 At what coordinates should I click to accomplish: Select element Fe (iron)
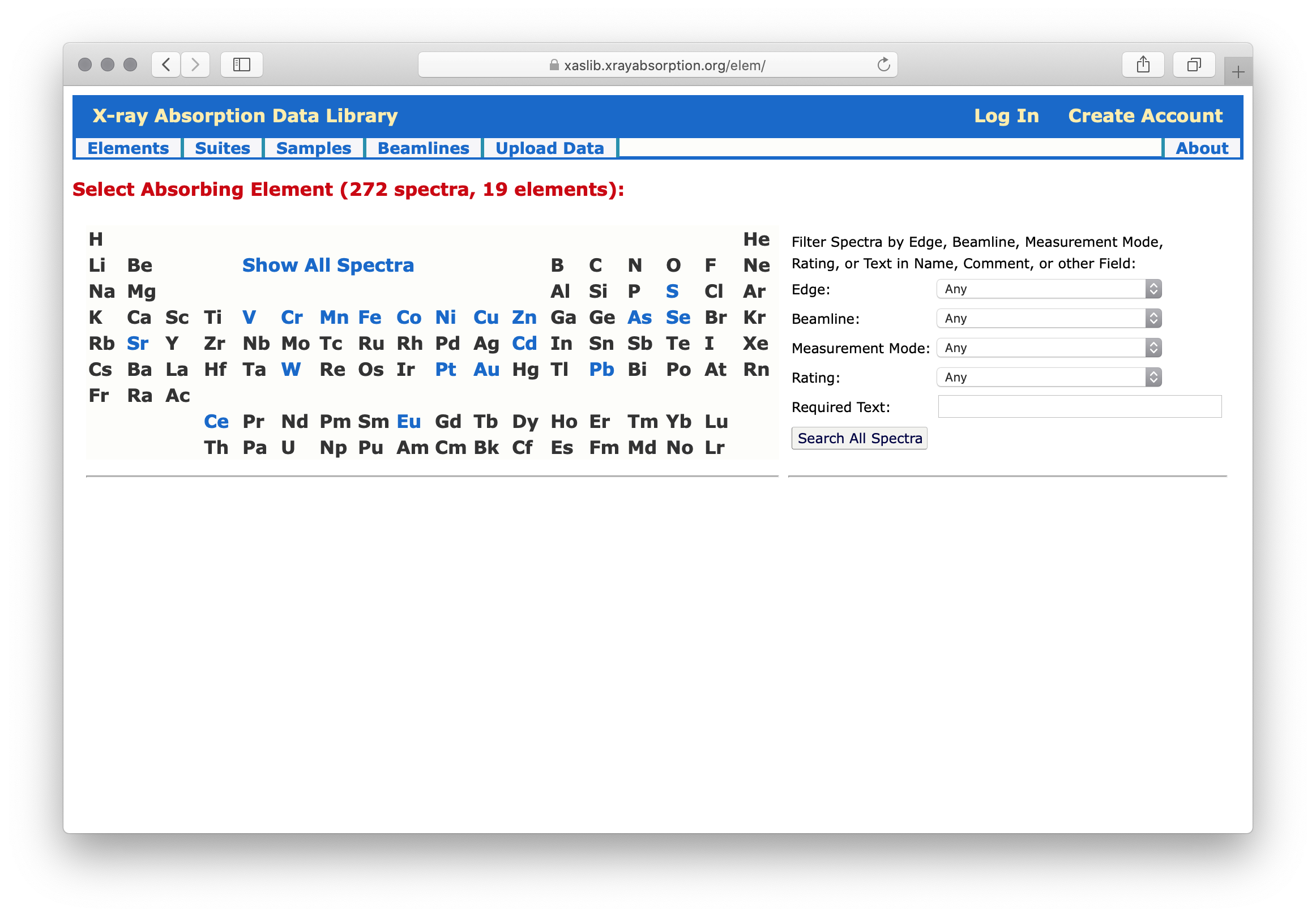pos(370,318)
